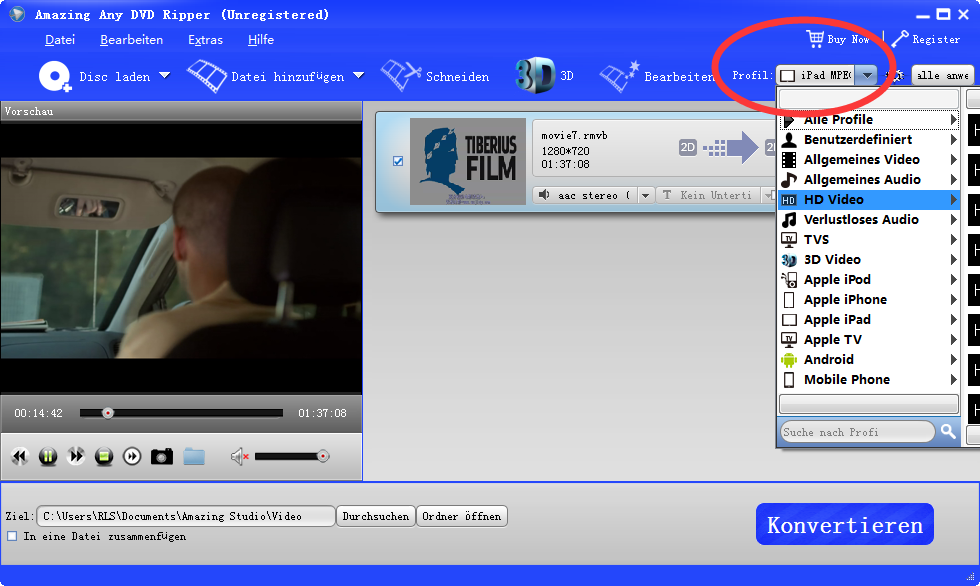980x586 pixels.
Task: Click the Konvertieren button
Action: [845, 524]
